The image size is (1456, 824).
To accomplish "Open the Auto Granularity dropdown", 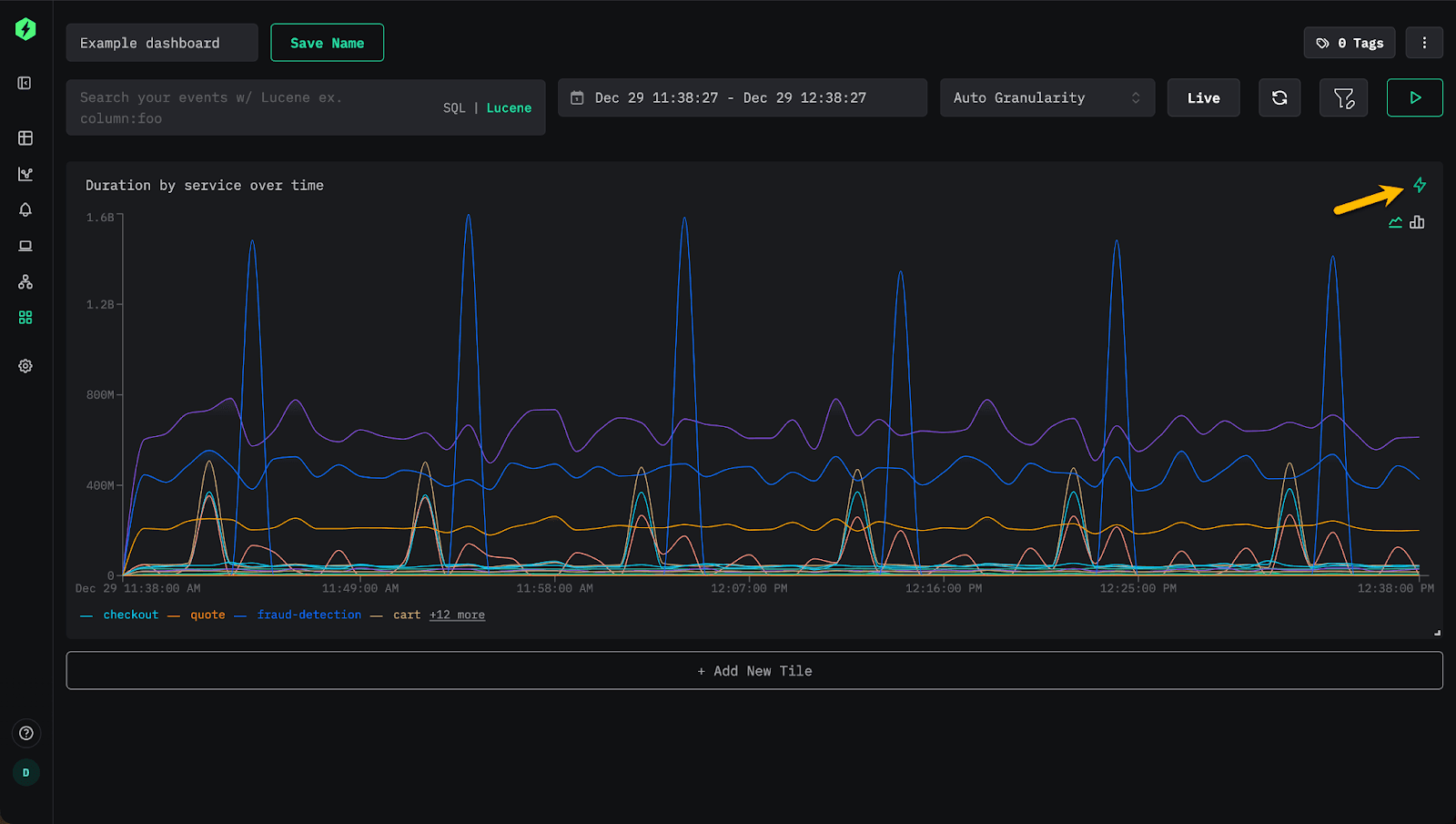I will tap(1046, 97).
